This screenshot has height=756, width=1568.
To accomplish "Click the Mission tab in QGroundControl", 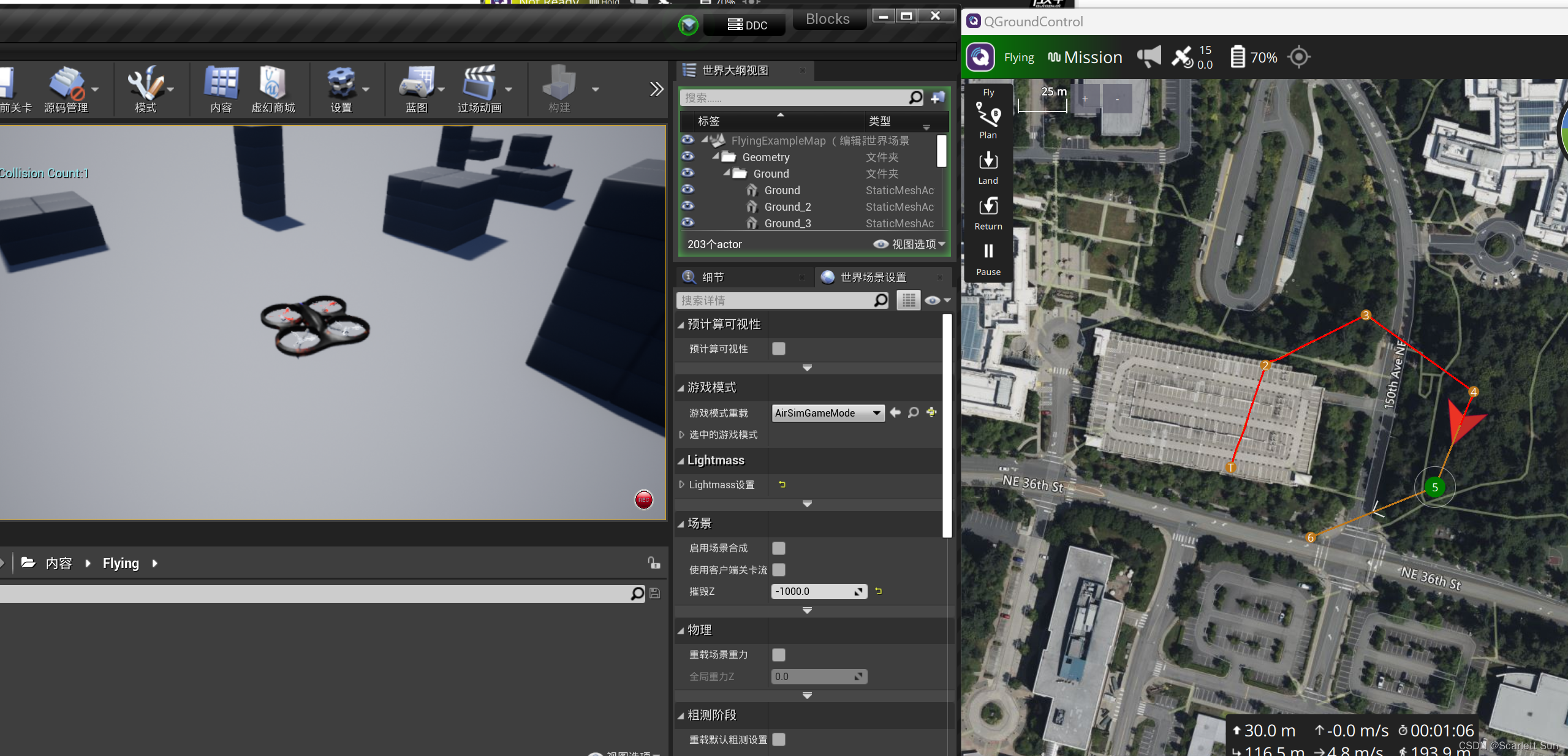I will [1092, 57].
